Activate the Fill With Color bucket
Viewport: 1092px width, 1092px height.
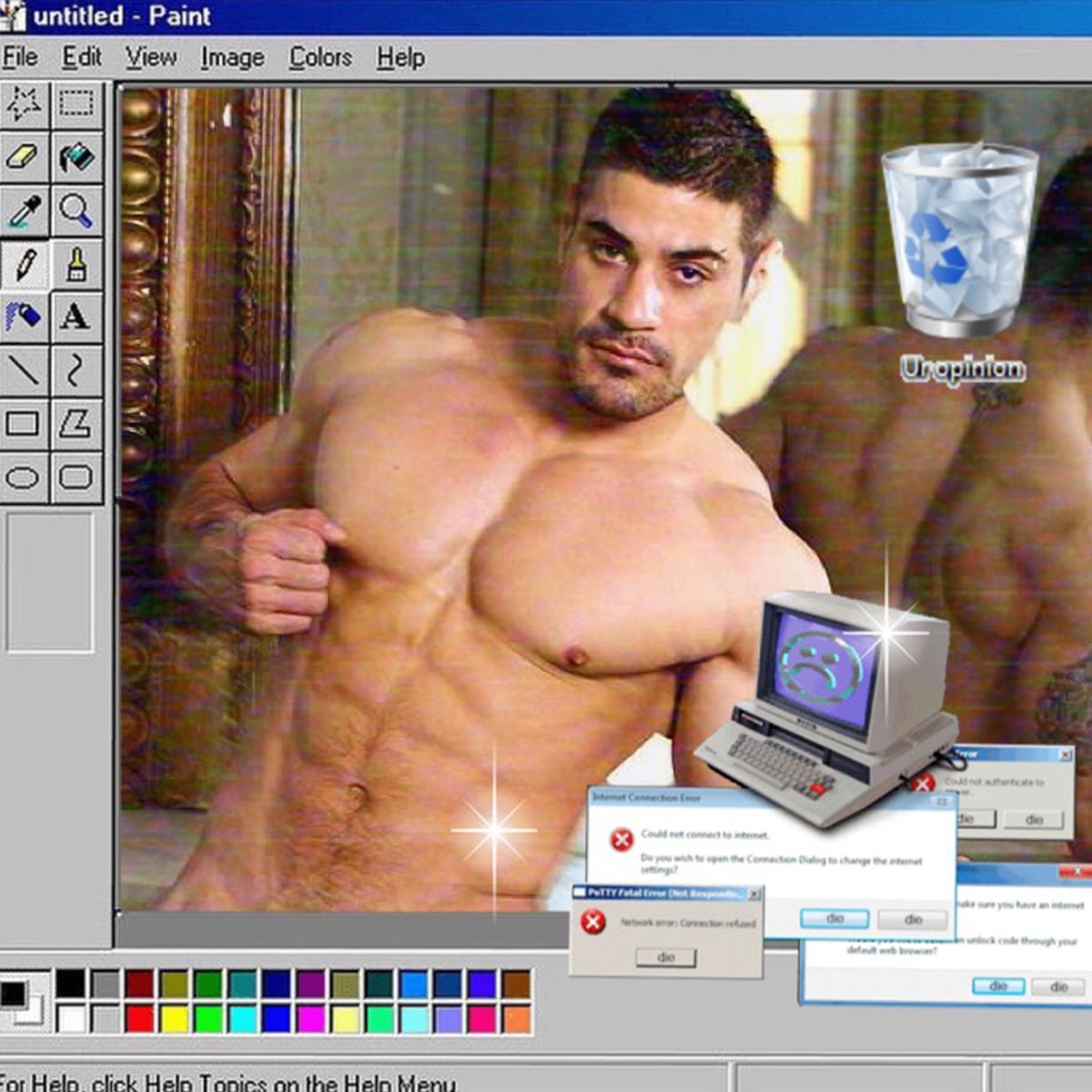coord(76,157)
